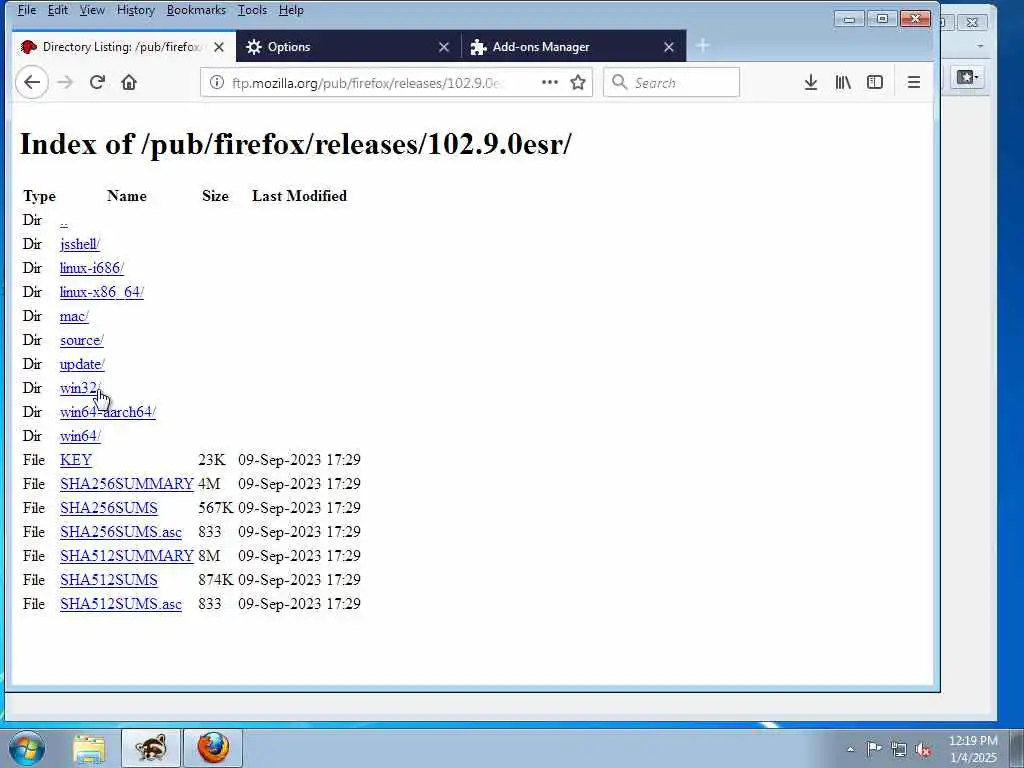
Task: Switch to the Options tab
Action: click(348, 47)
